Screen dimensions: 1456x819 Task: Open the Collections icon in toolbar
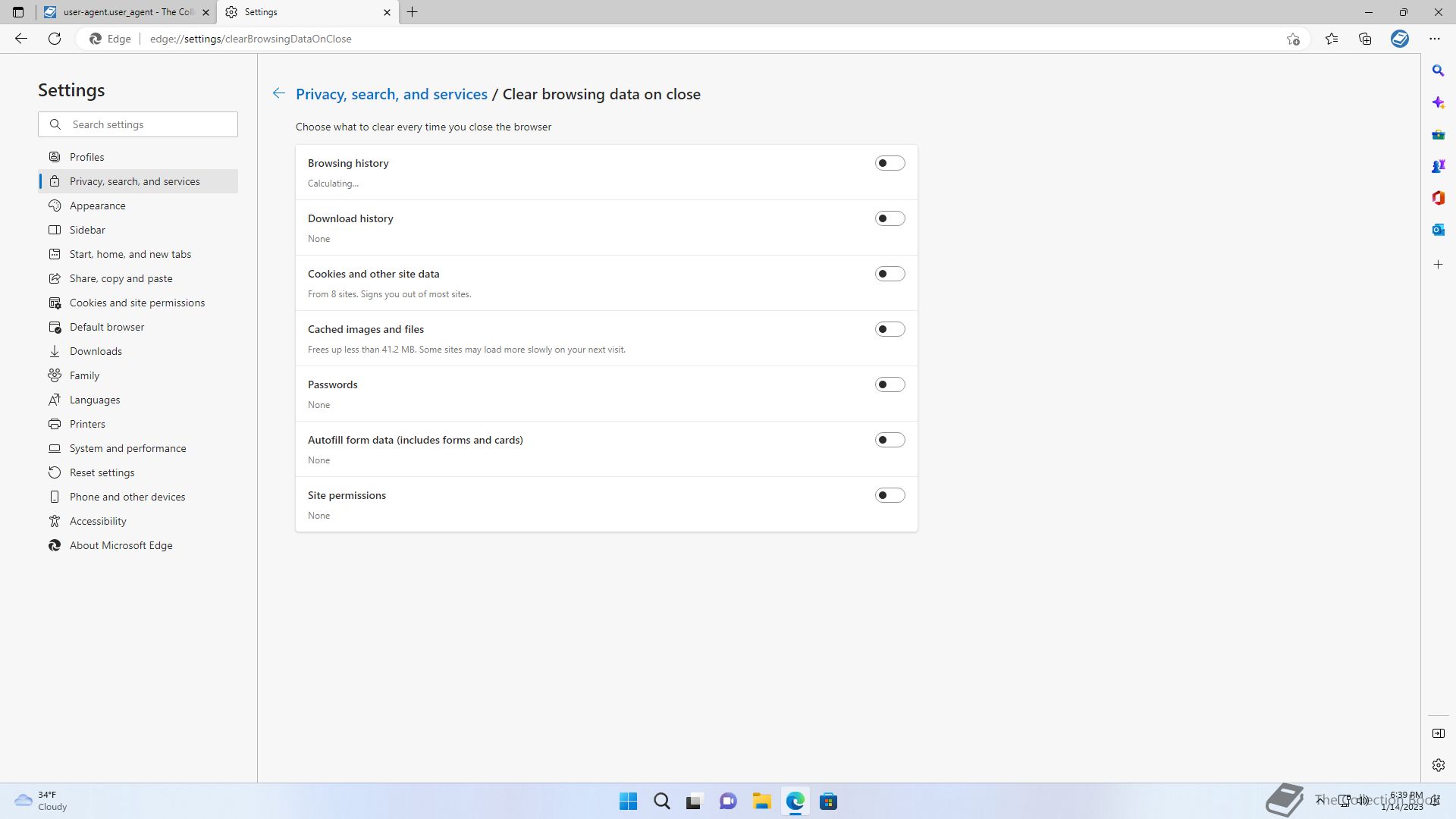pos(1365,39)
